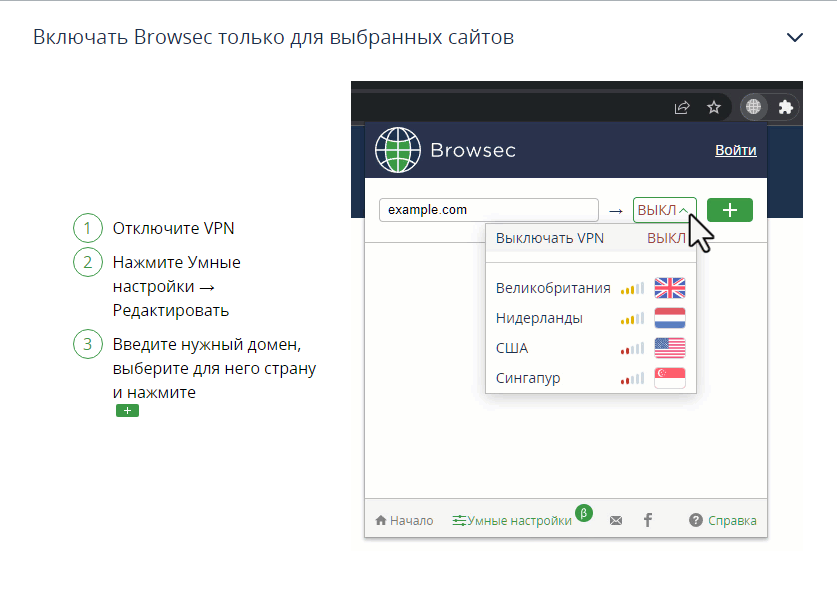Click signal bars next to Великобритания

[633, 289]
